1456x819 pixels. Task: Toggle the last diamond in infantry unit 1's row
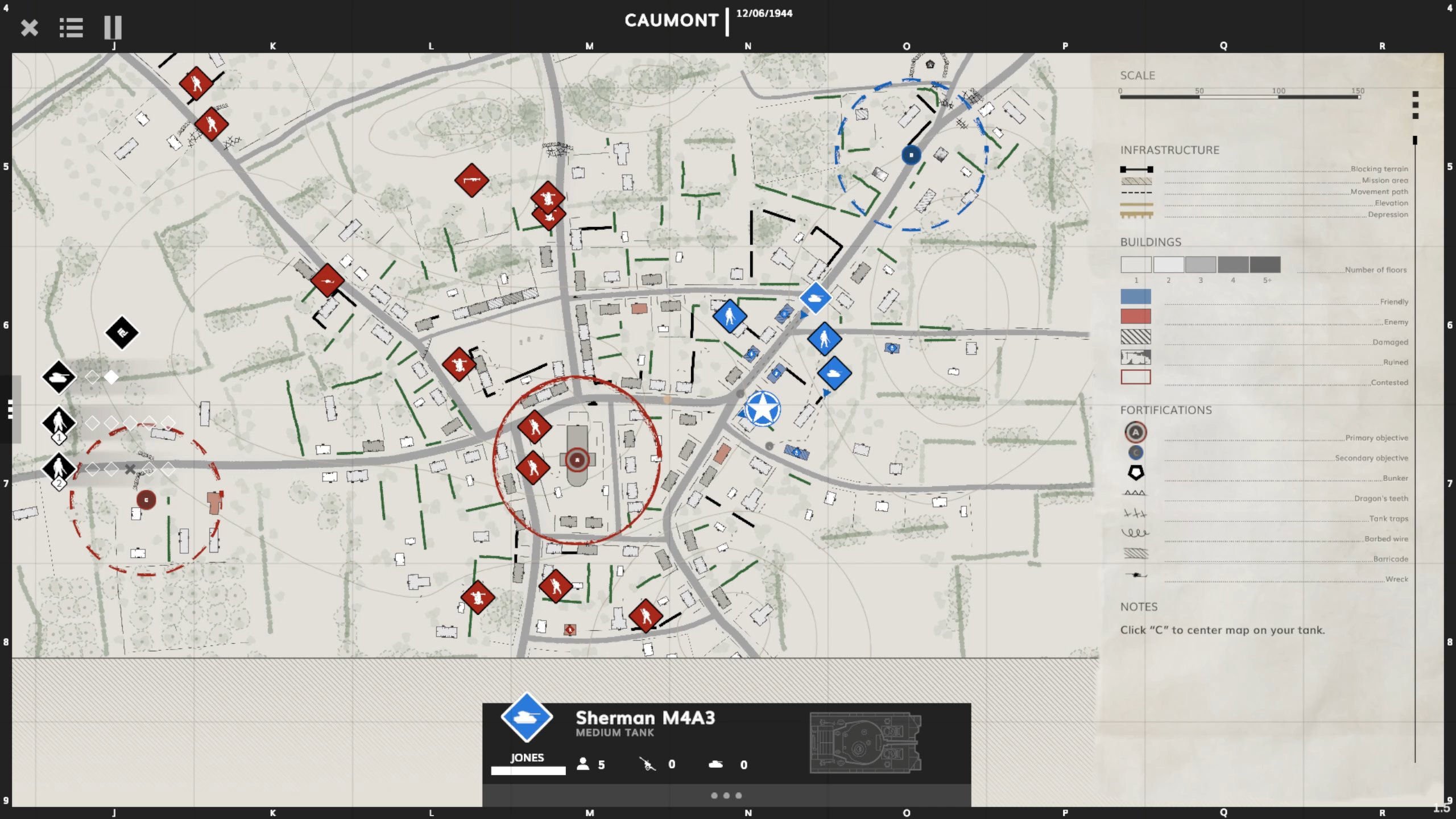[x=168, y=423]
